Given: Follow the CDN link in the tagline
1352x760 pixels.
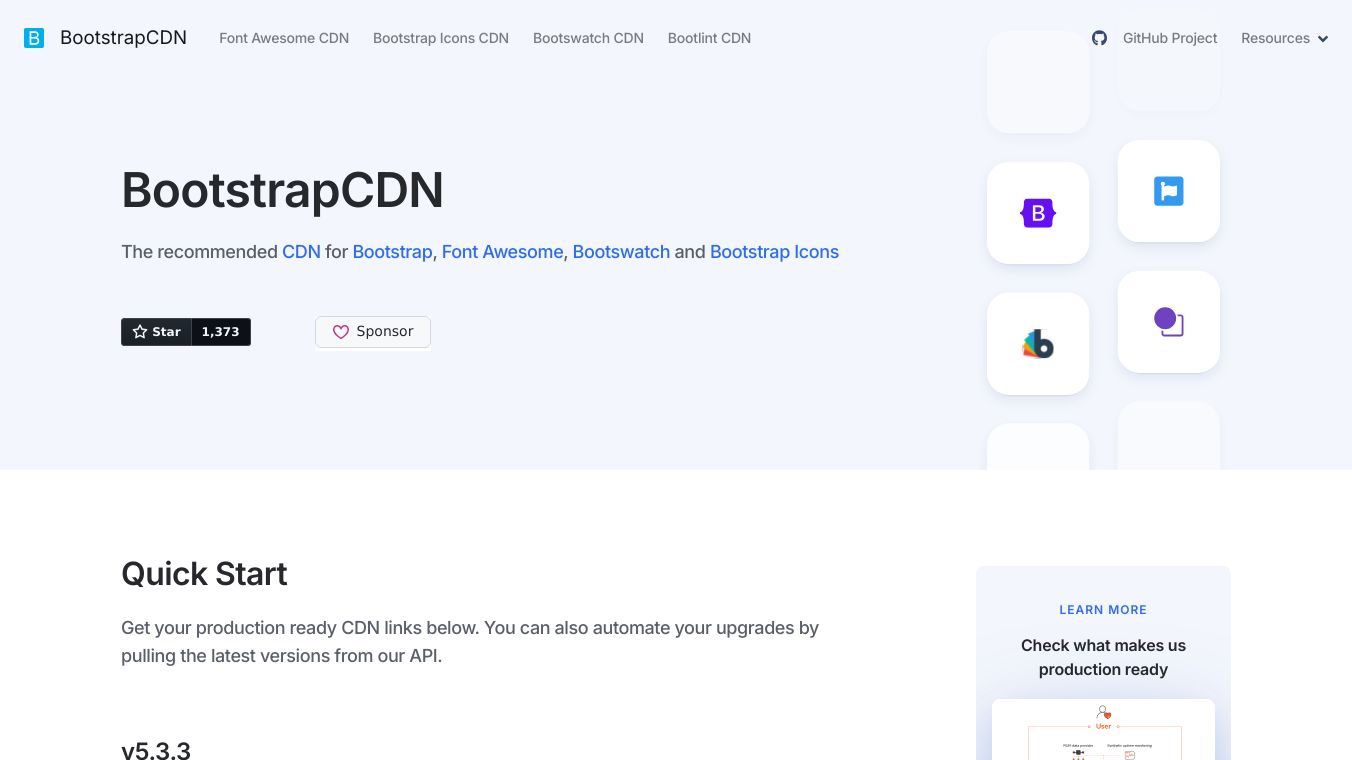Looking at the screenshot, I should 301,252.
